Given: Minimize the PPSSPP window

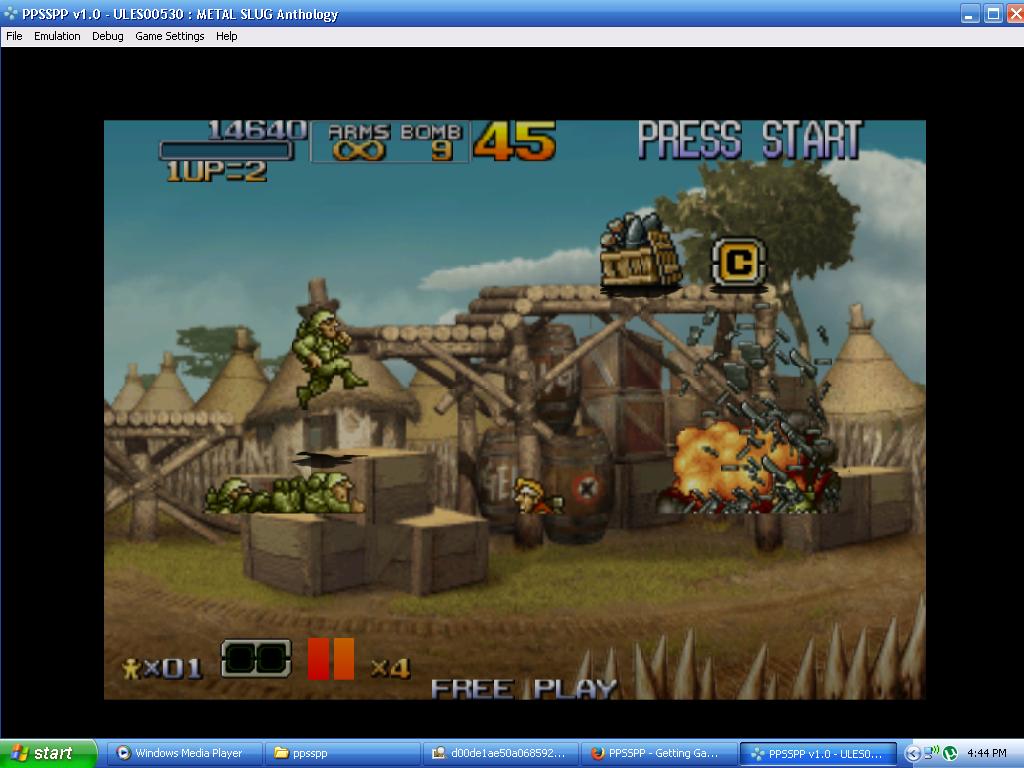Looking at the screenshot, I should pyautogui.click(x=971, y=14).
